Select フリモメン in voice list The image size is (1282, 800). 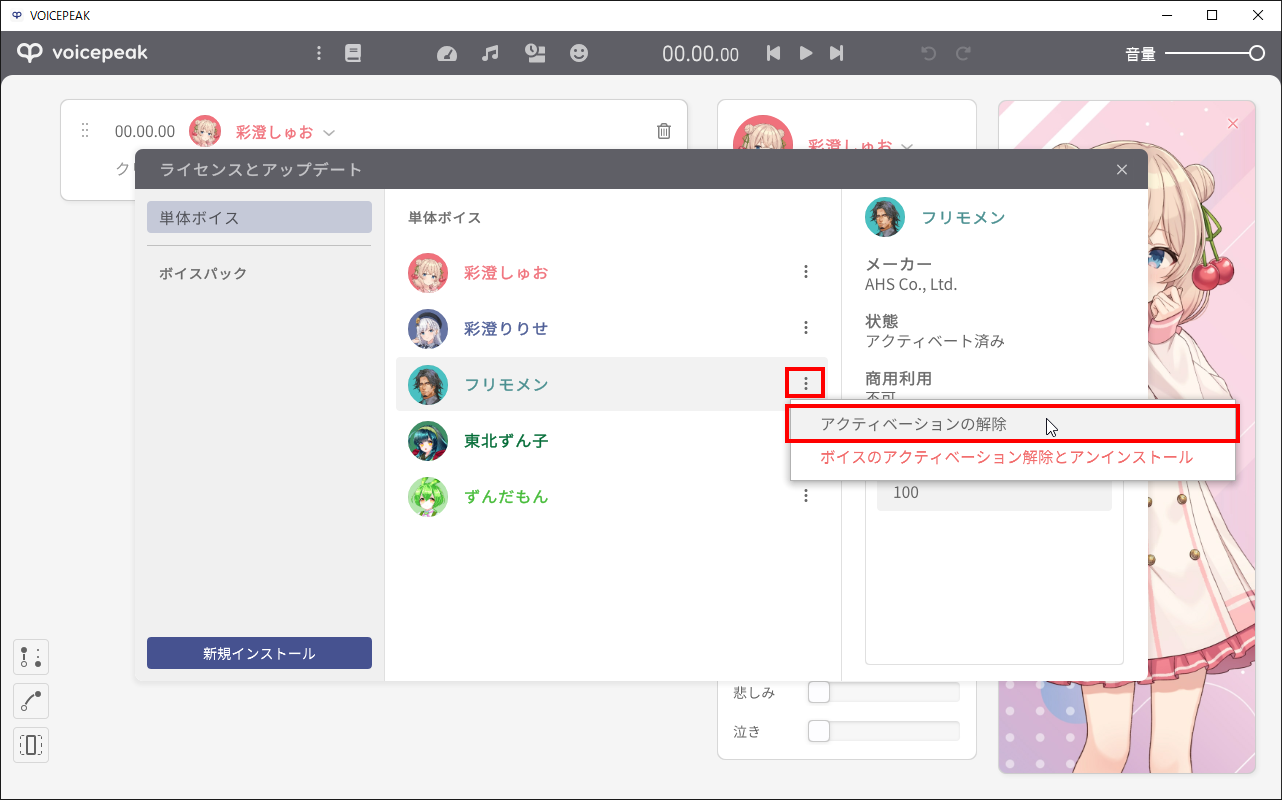tap(612, 384)
